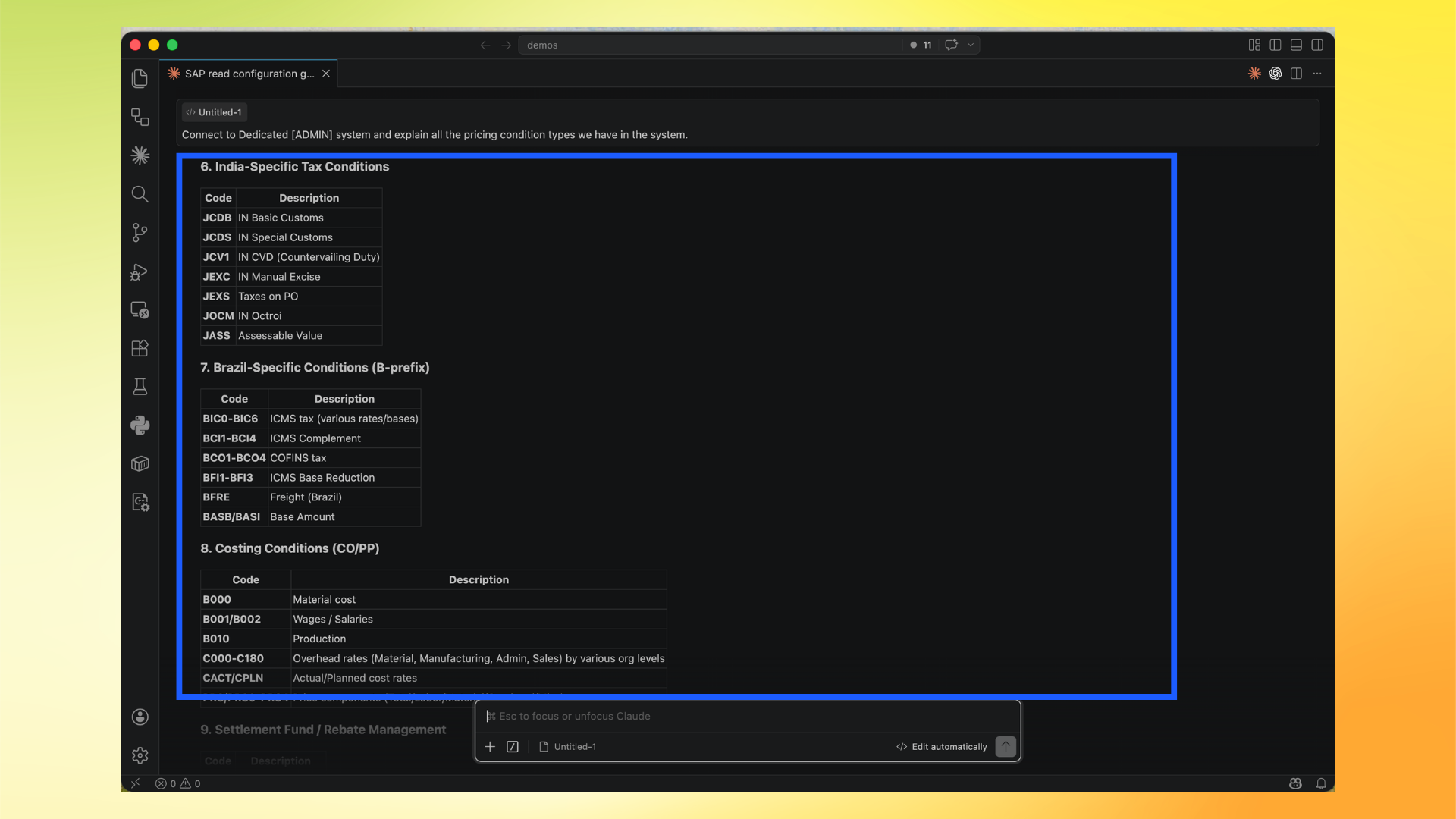Click the Claude message input field
The image size is (1456, 819).
point(747,716)
